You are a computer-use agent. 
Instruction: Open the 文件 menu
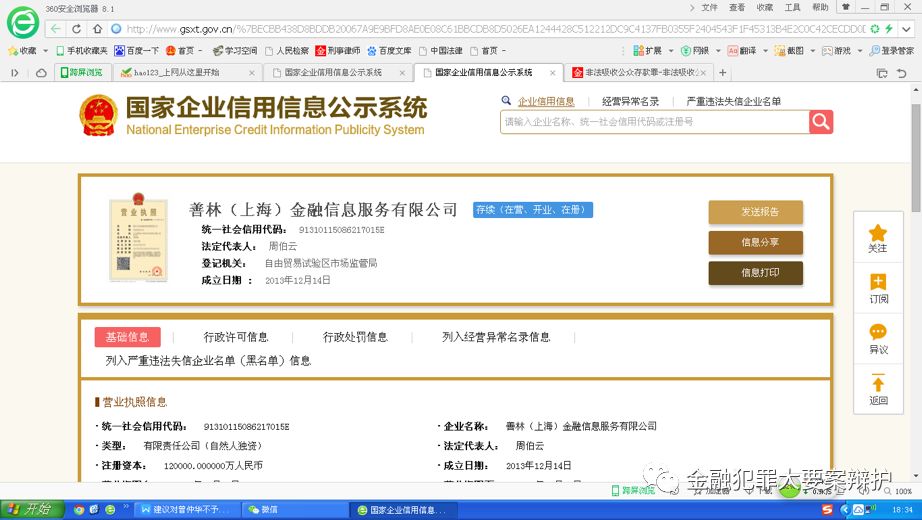[x=709, y=8]
